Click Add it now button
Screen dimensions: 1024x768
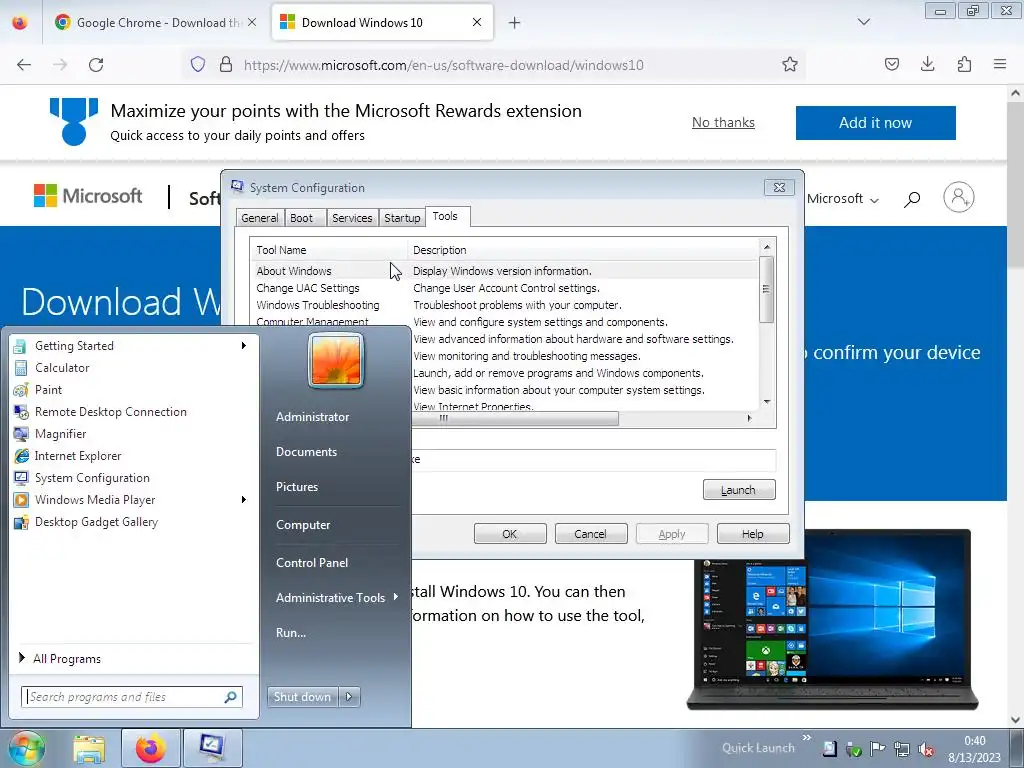coord(875,123)
